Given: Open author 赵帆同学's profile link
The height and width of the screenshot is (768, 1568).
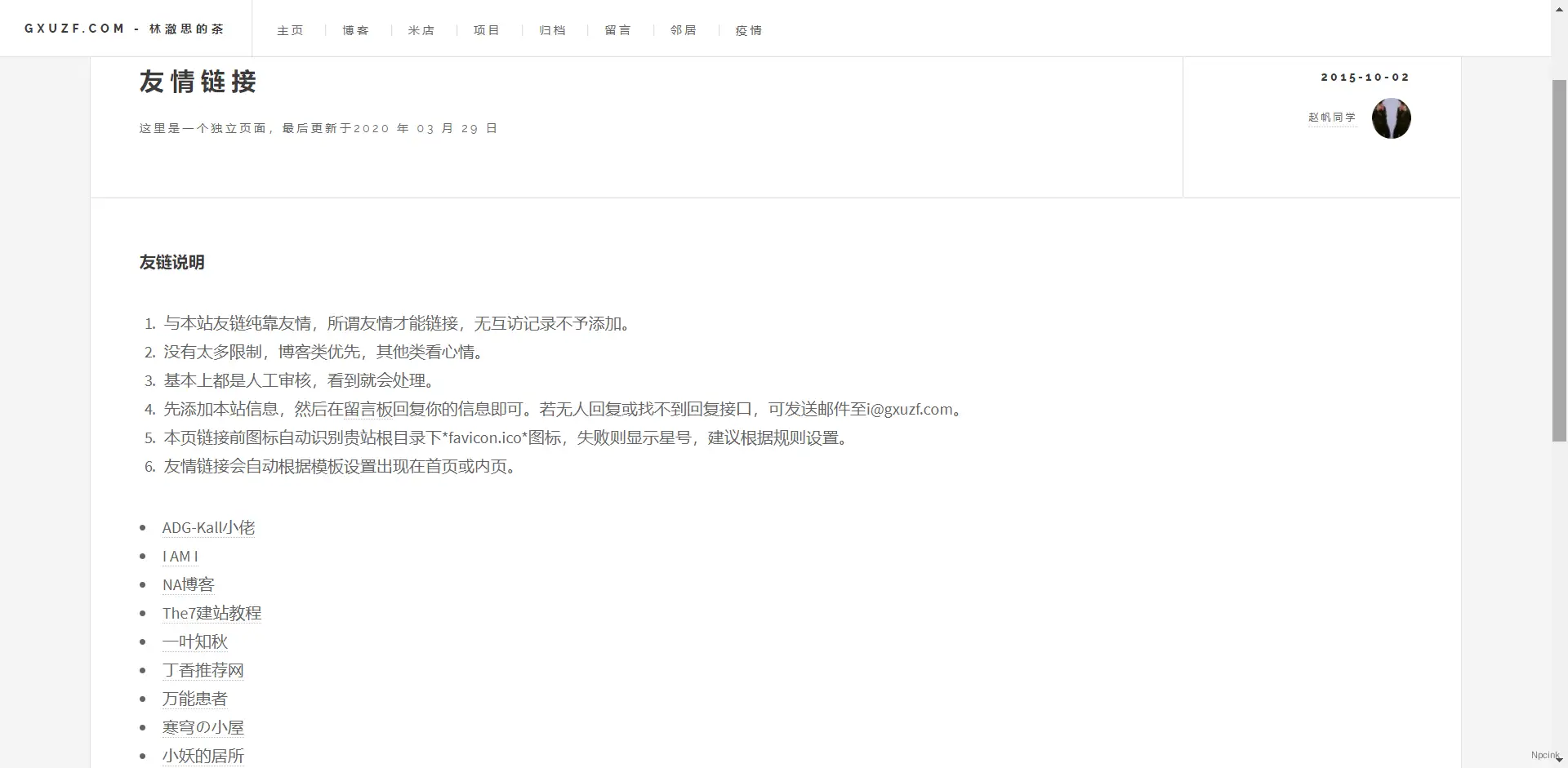Looking at the screenshot, I should (1332, 118).
